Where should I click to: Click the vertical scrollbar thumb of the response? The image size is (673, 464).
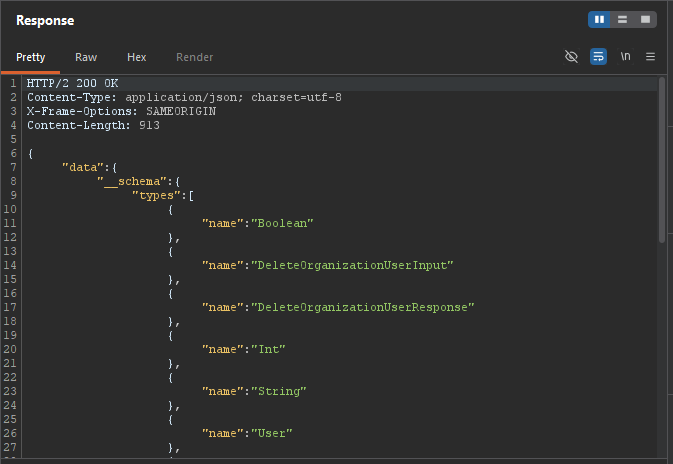[662, 160]
